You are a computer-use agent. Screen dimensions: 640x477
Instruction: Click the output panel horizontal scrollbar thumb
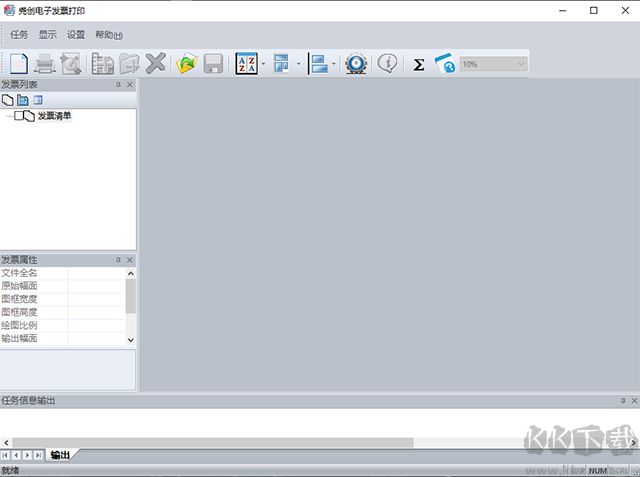click(213, 442)
